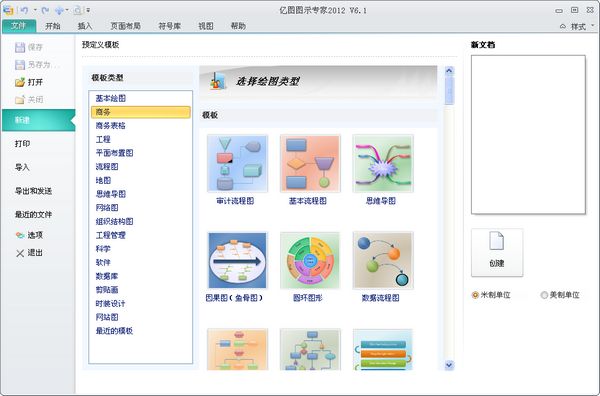Select the 基本流程图 template thumbnail
Viewport: 600px width, 396px height.
pos(310,163)
